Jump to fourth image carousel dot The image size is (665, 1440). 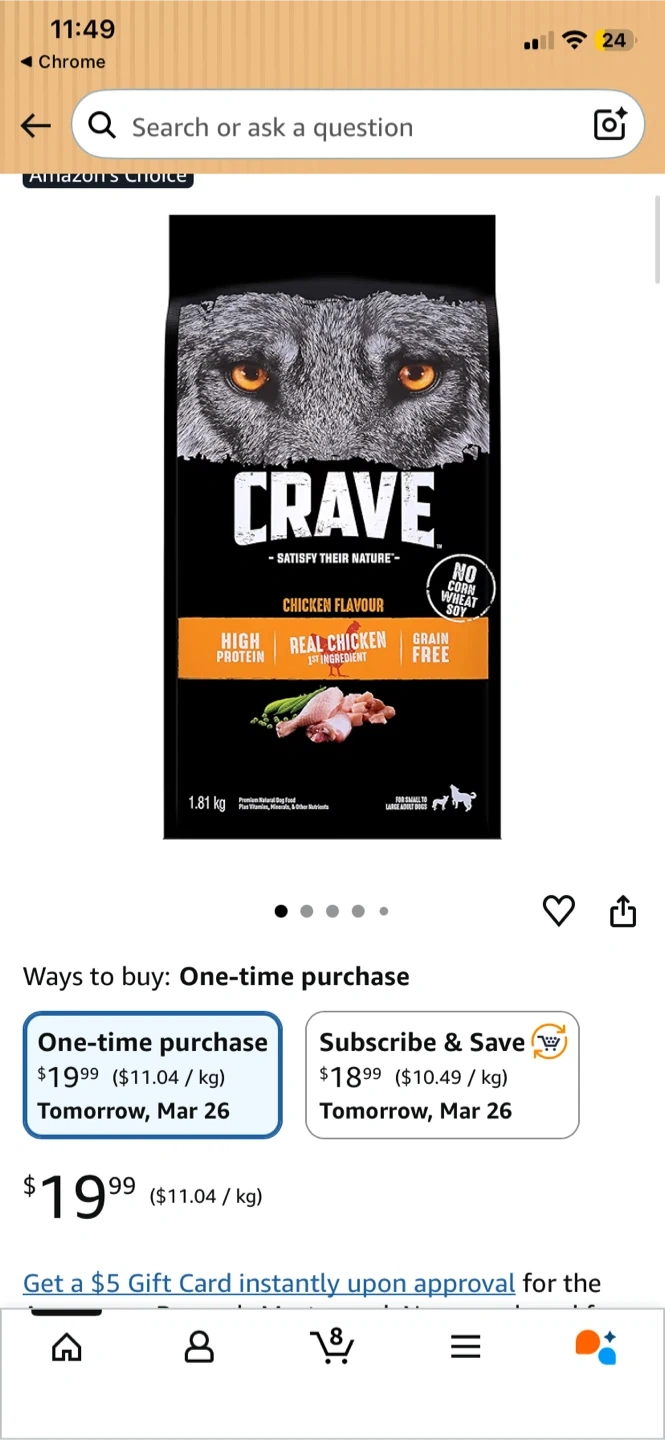tap(358, 911)
